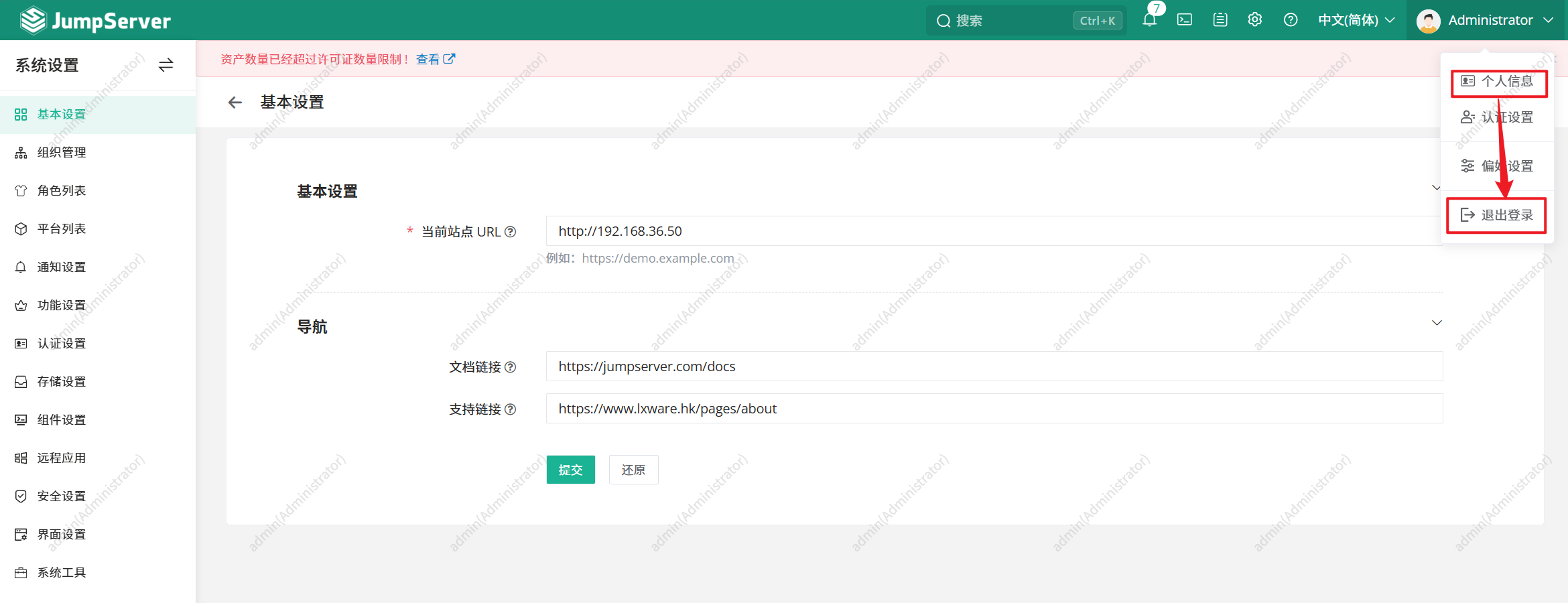Image resolution: width=1568 pixels, height=603 pixels.
Task: Open 组件设置 in the sidebar
Action: (x=98, y=420)
